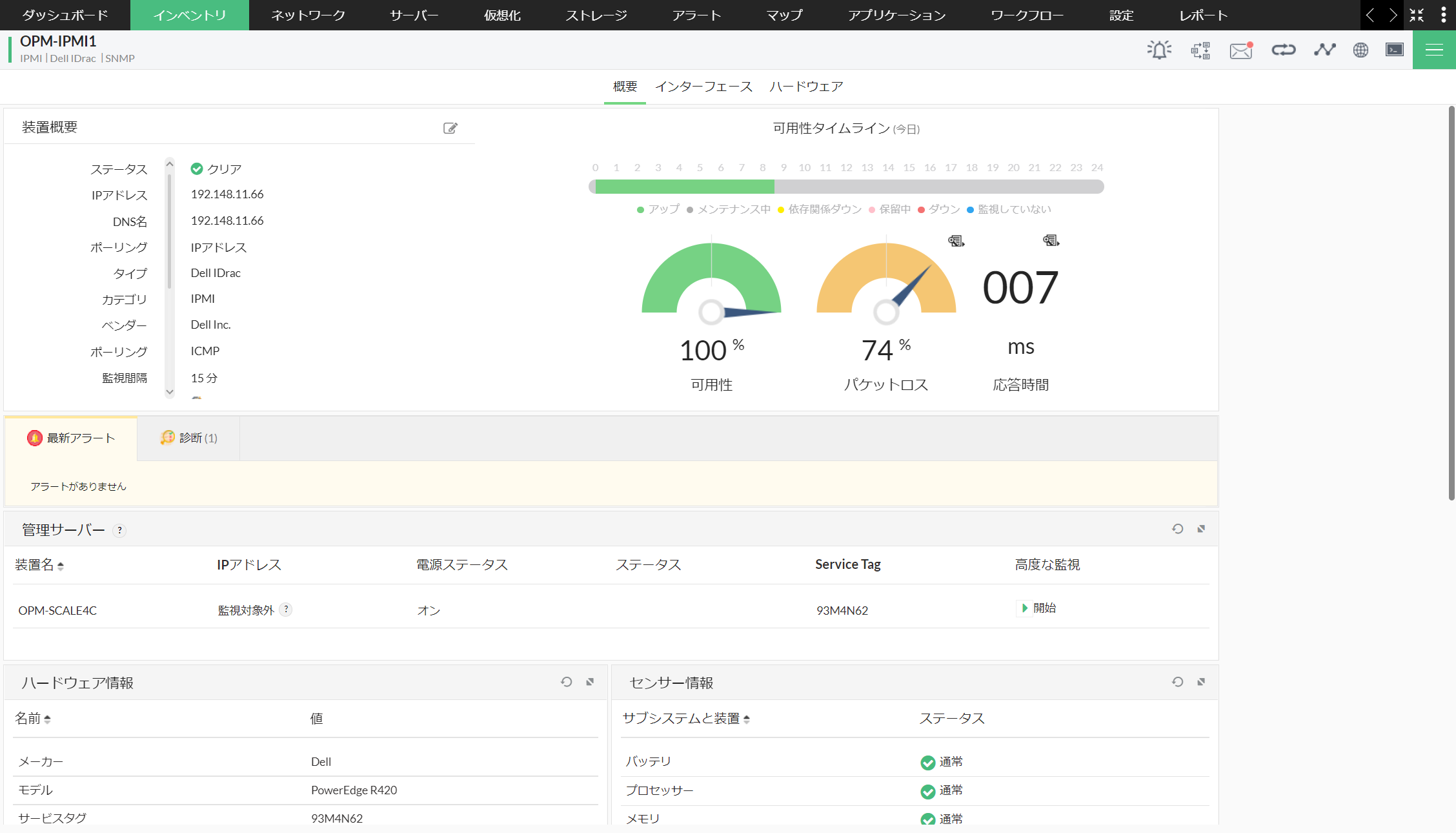Refresh the ハードウェア情報 panel
This screenshot has width=1456, height=833.
567,682
